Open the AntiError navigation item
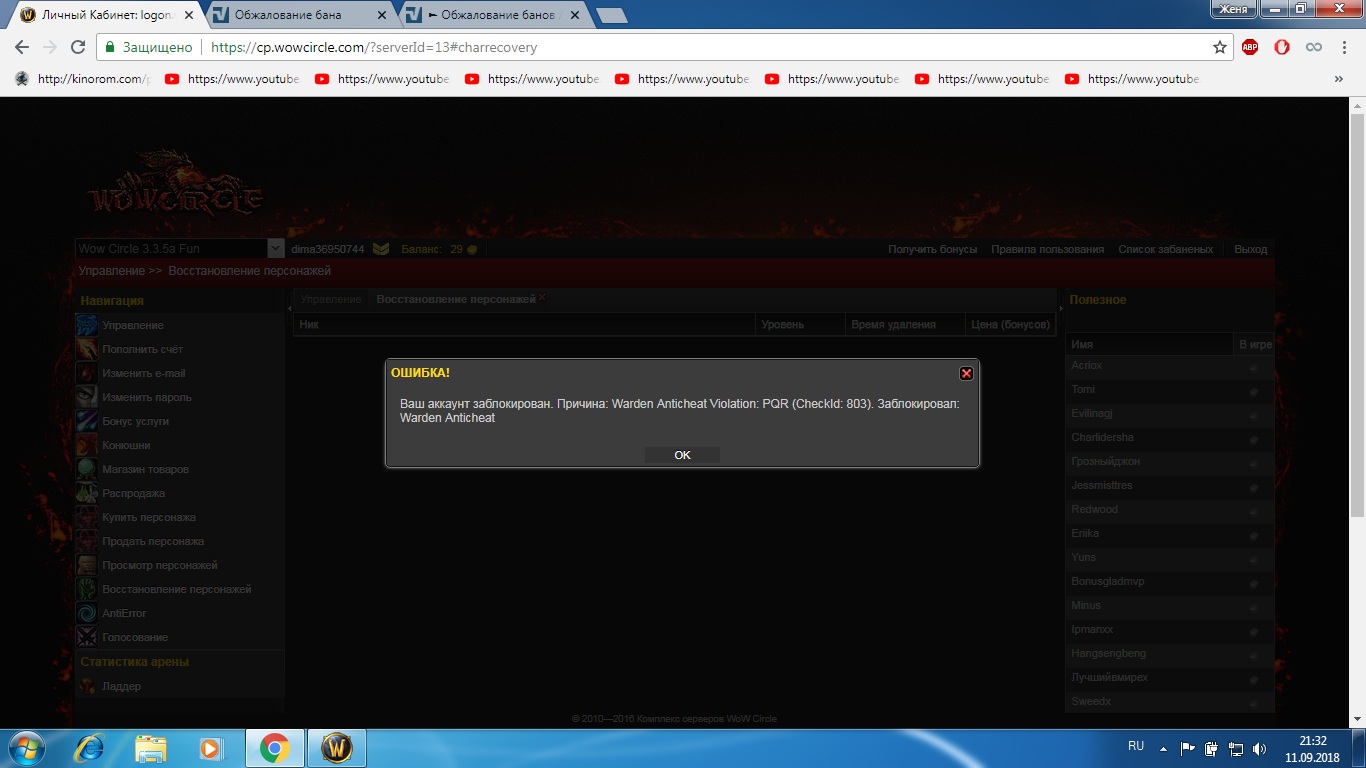 (x=124, y=613)
